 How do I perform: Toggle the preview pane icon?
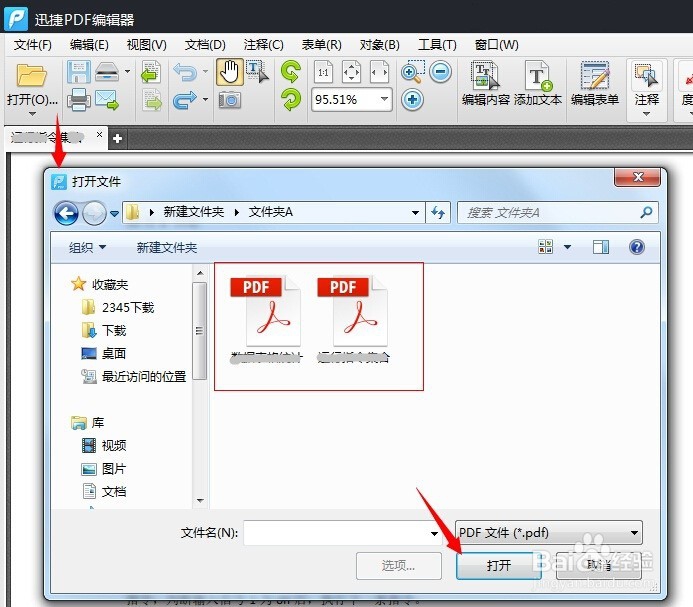point(601,247)
